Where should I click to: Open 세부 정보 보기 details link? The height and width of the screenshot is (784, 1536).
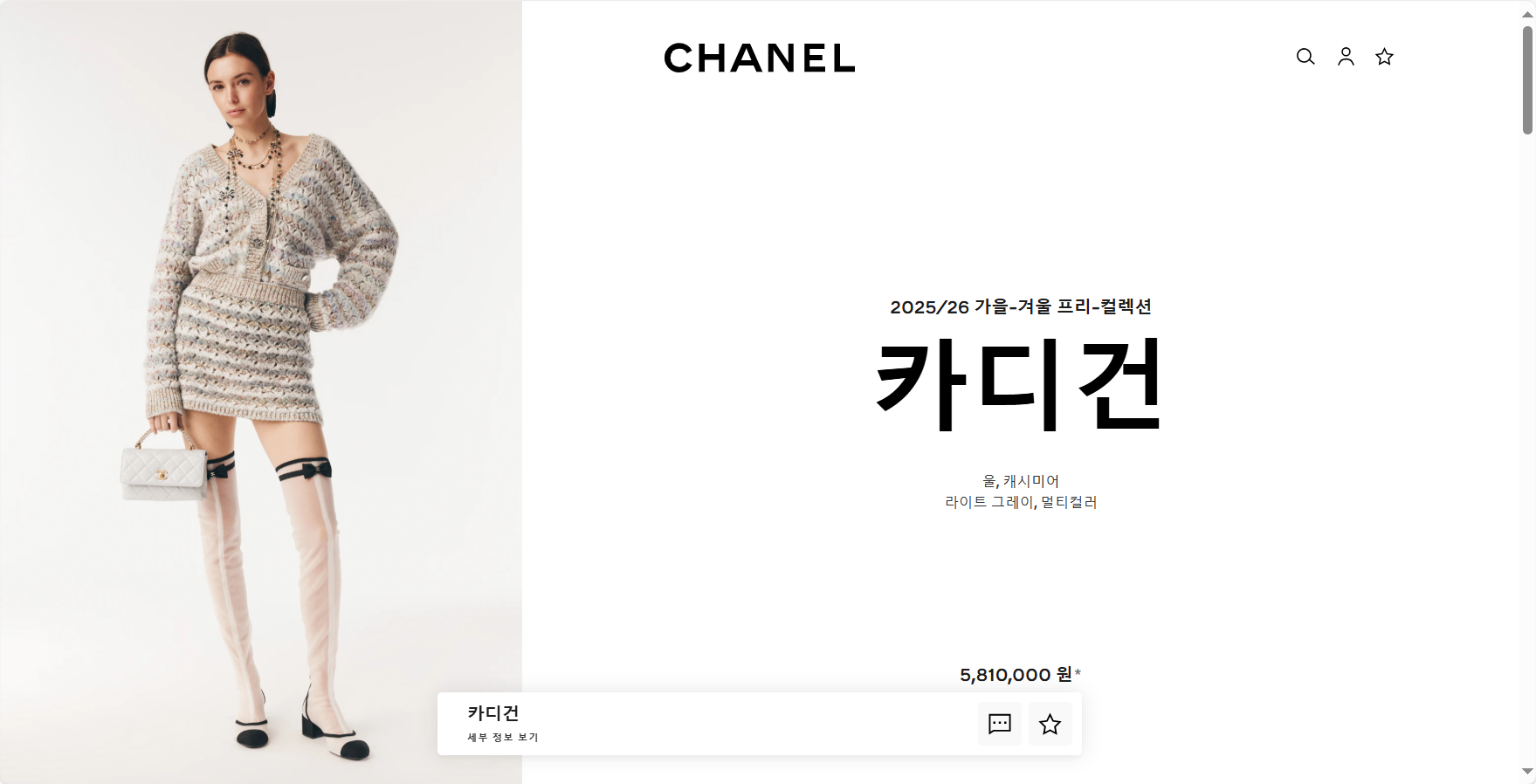pyautogui.click(x=503, y=738)
